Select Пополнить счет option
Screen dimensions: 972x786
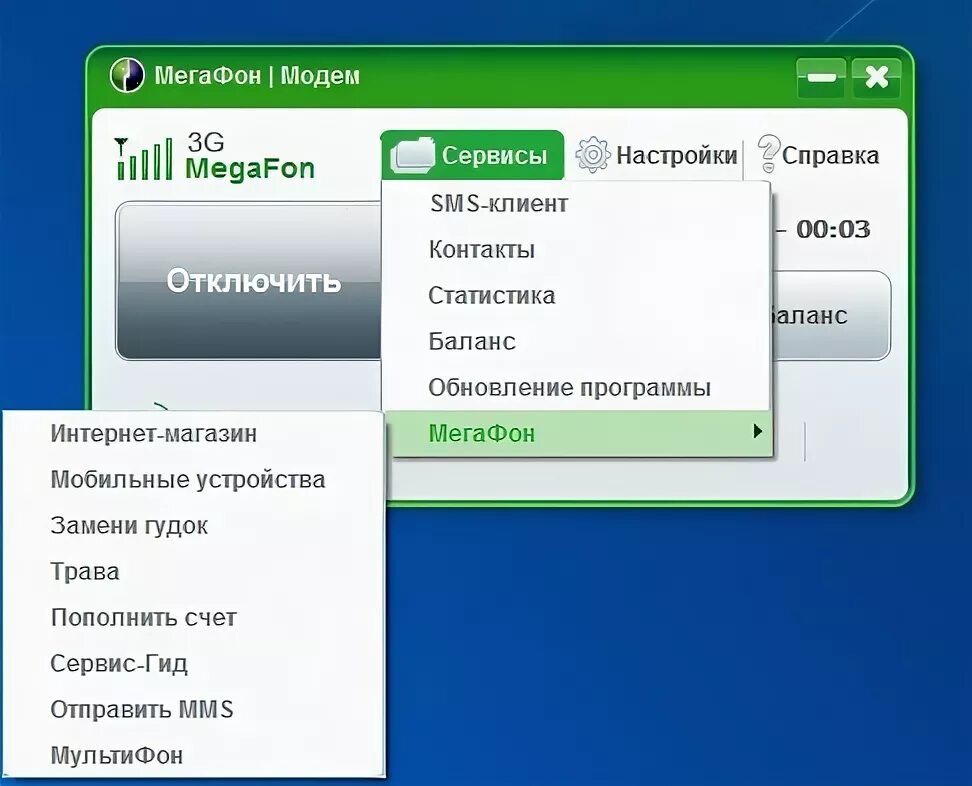[x=193, y=617]
